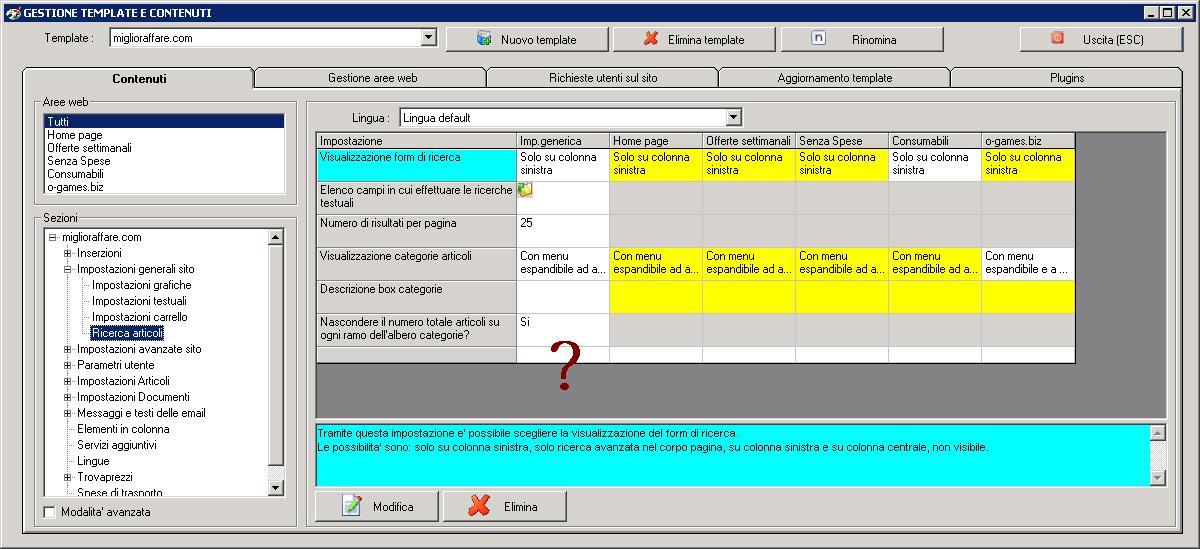Click the Sezioni tree scroll down arrow
Screen dimensions: 1200x549
point(277,487)
